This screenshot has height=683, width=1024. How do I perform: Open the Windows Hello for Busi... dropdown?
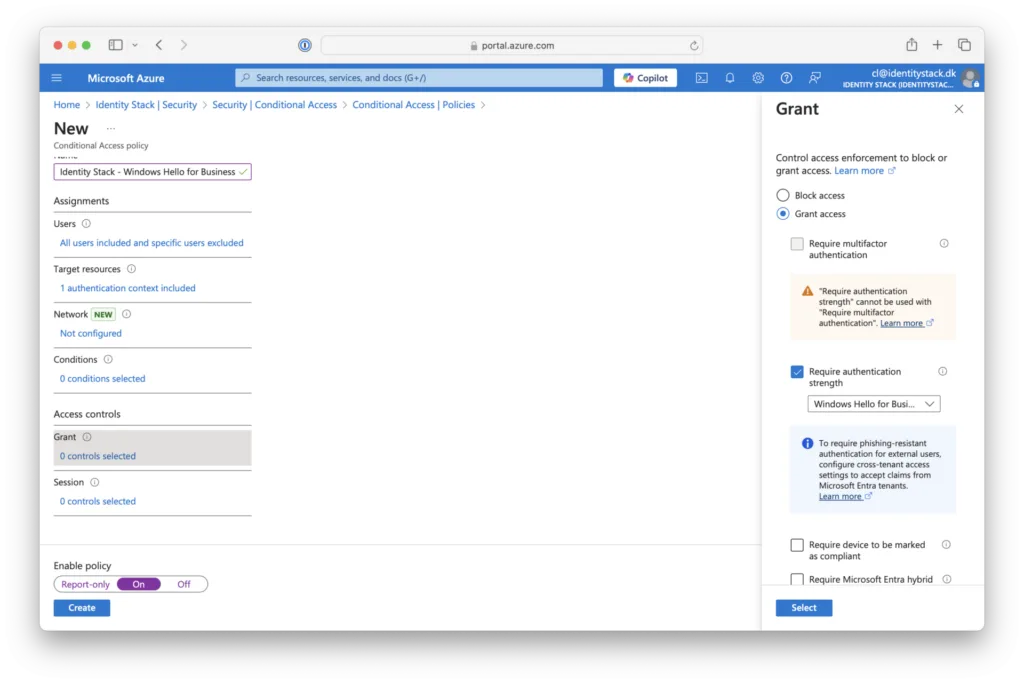tap(873, 404)
